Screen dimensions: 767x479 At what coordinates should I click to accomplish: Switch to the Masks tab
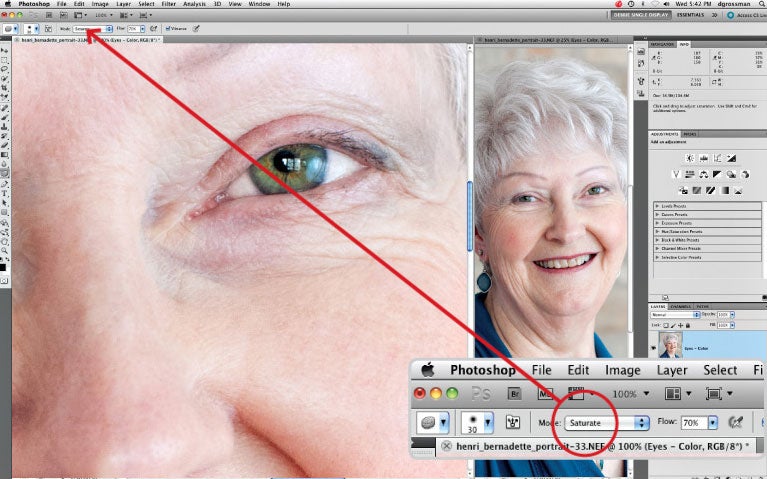click(690, 134)
